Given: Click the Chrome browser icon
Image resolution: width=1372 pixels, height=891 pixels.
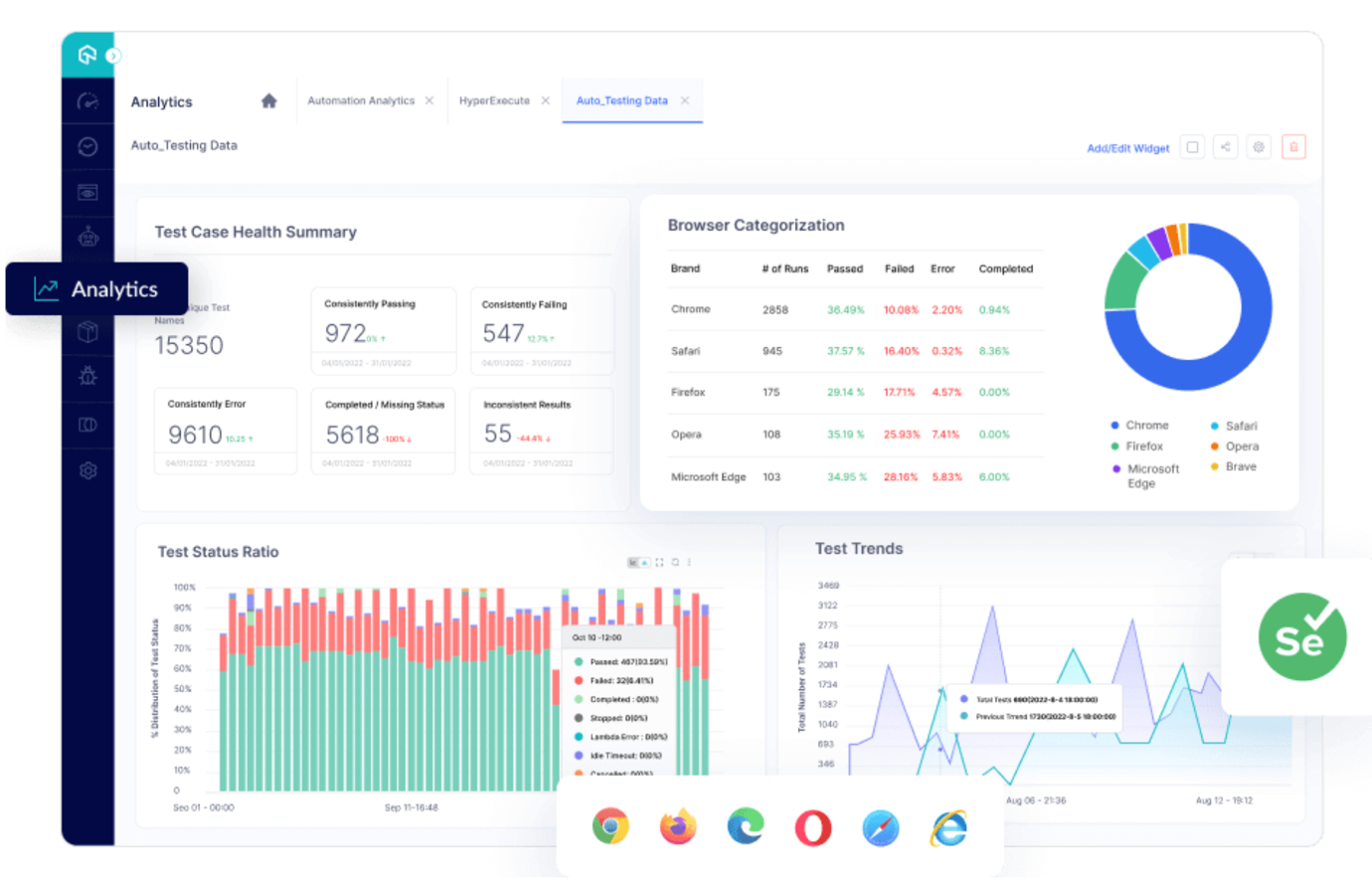Looking at the screenshot, I should (x=610, y=826).
